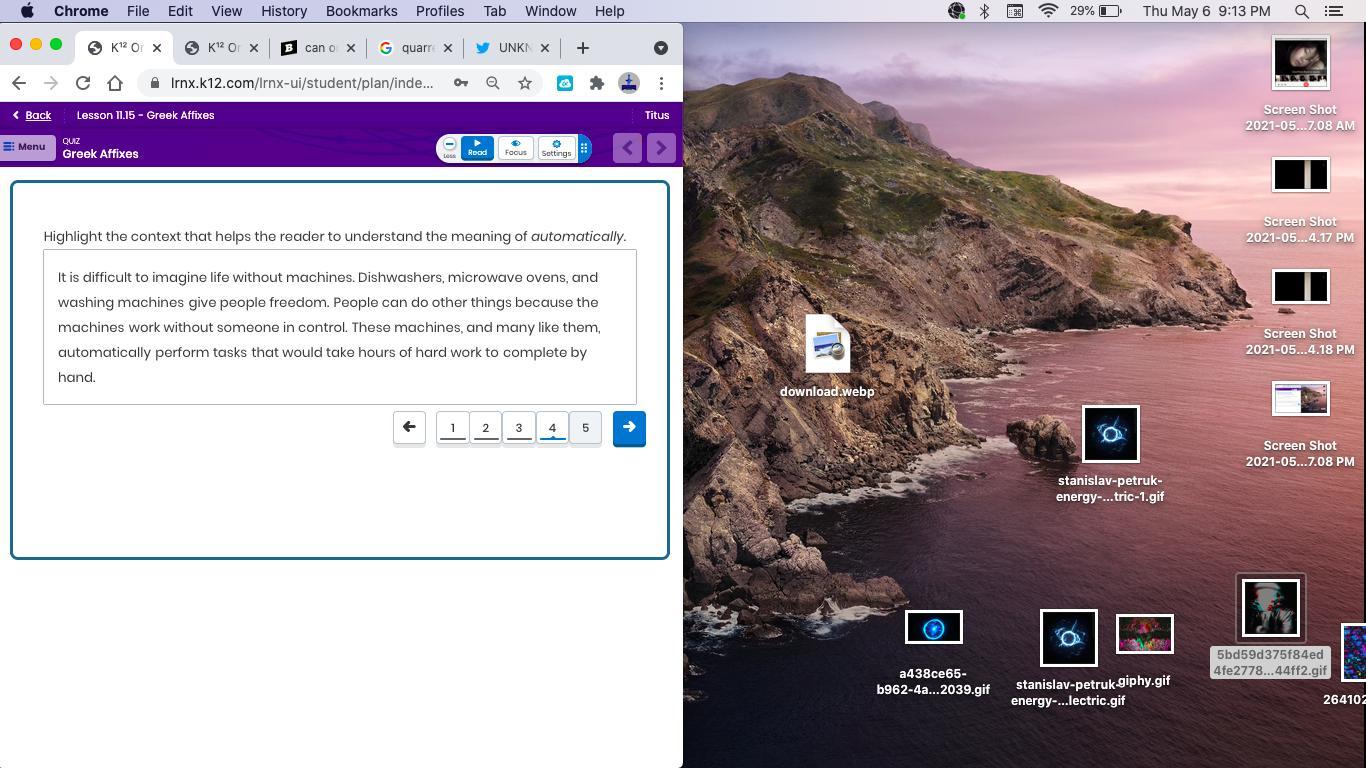Click the Read play button in toolbar
The image size is (1366, 768).
tap(477, 148)
